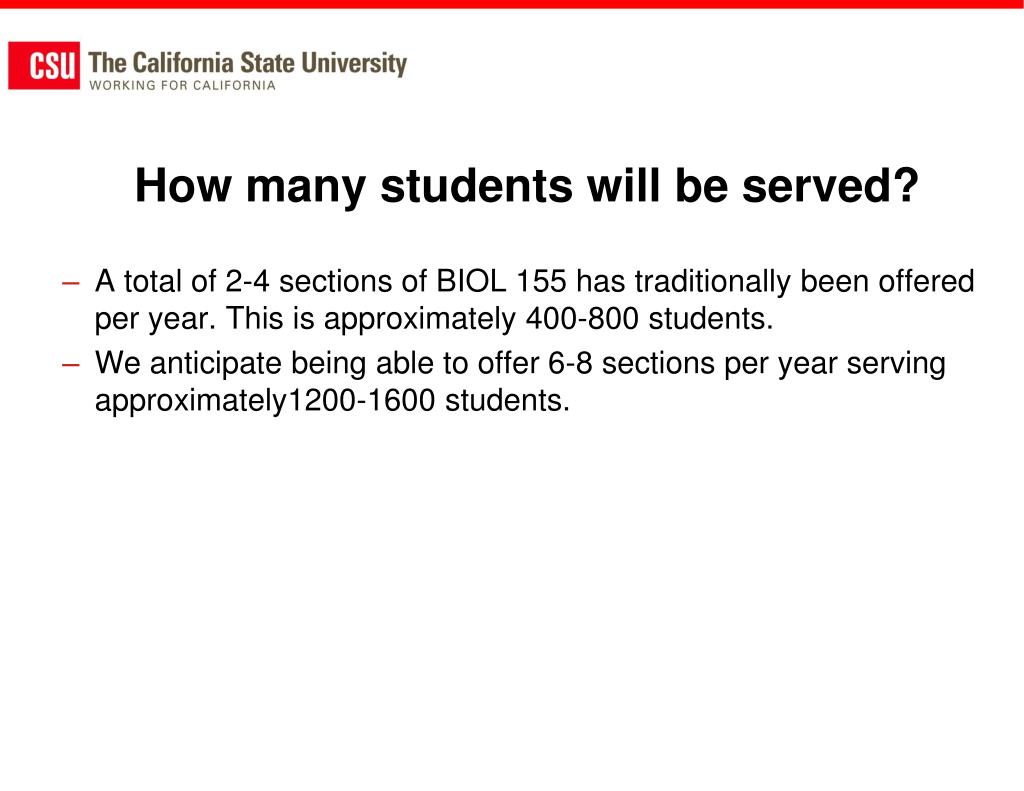Click the word 'served?' in the title
Viewport: 1024px width, 791px height.
[x=831, y=186]
